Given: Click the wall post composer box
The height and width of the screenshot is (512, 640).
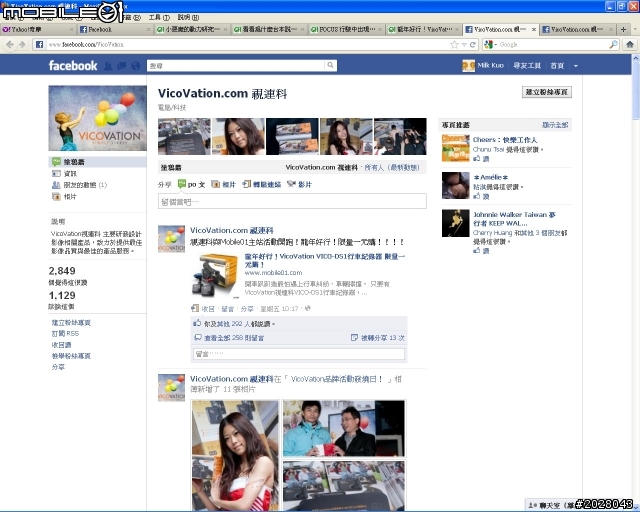Looking at the screenshot, I should pos(292,201).
